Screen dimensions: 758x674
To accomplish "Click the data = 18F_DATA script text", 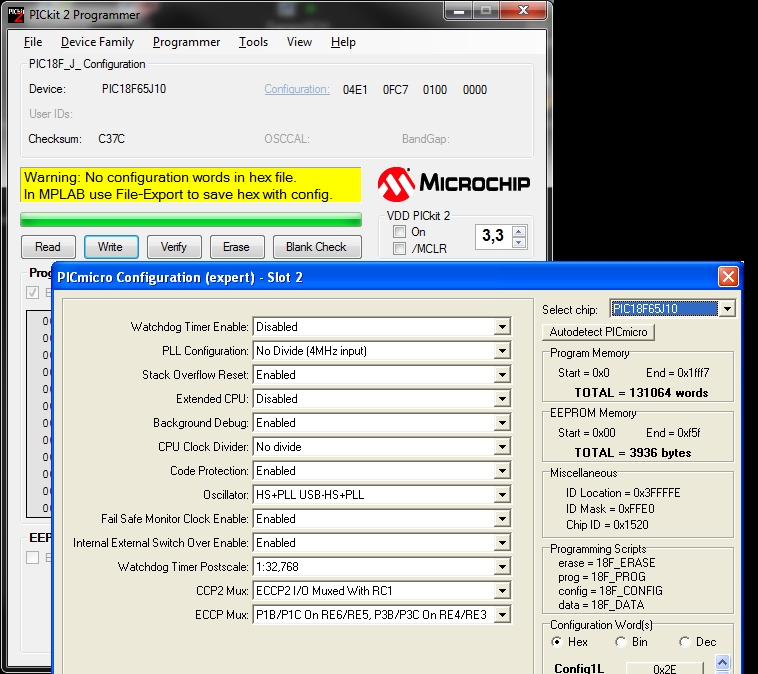I will click(x=601, y=605).
